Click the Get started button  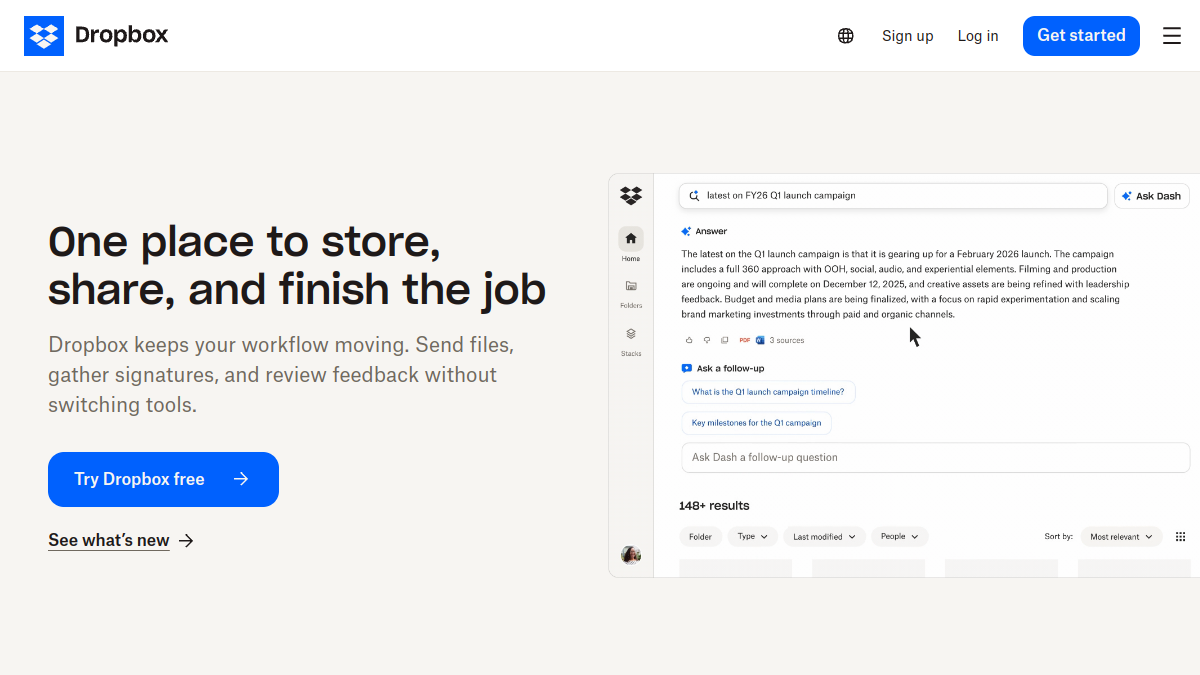(x=1081, y=36)
